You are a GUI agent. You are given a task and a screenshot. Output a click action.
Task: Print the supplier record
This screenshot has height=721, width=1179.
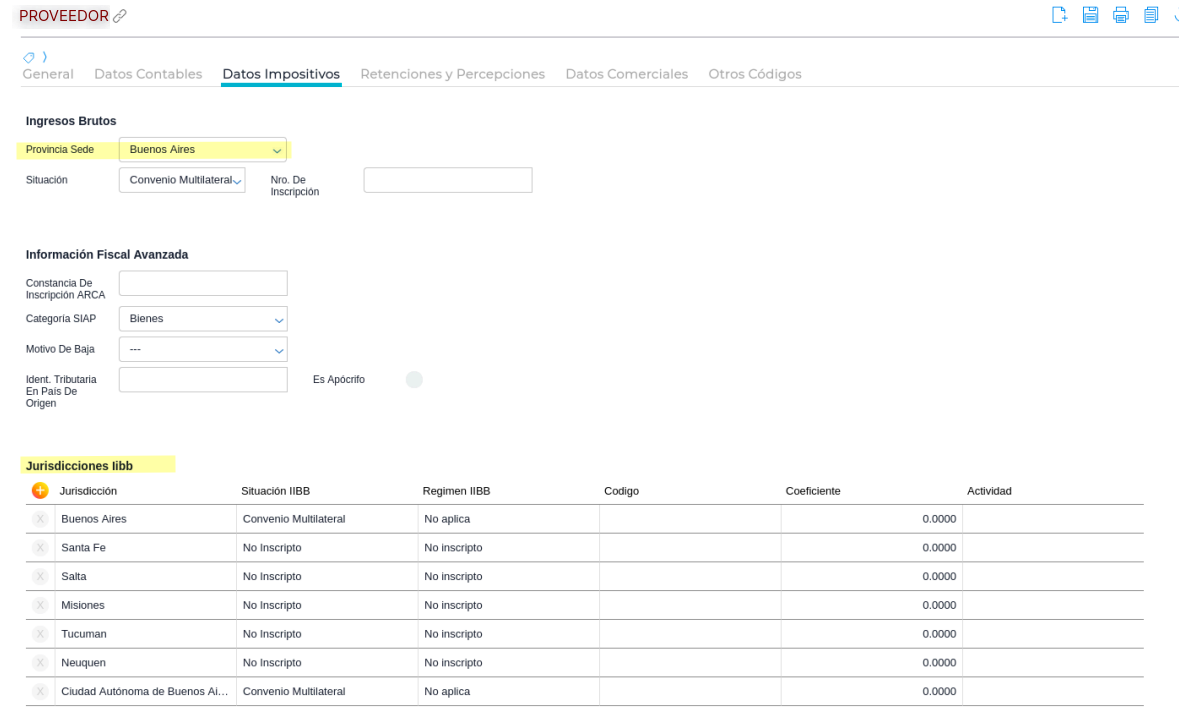[x=1120, y=15]
